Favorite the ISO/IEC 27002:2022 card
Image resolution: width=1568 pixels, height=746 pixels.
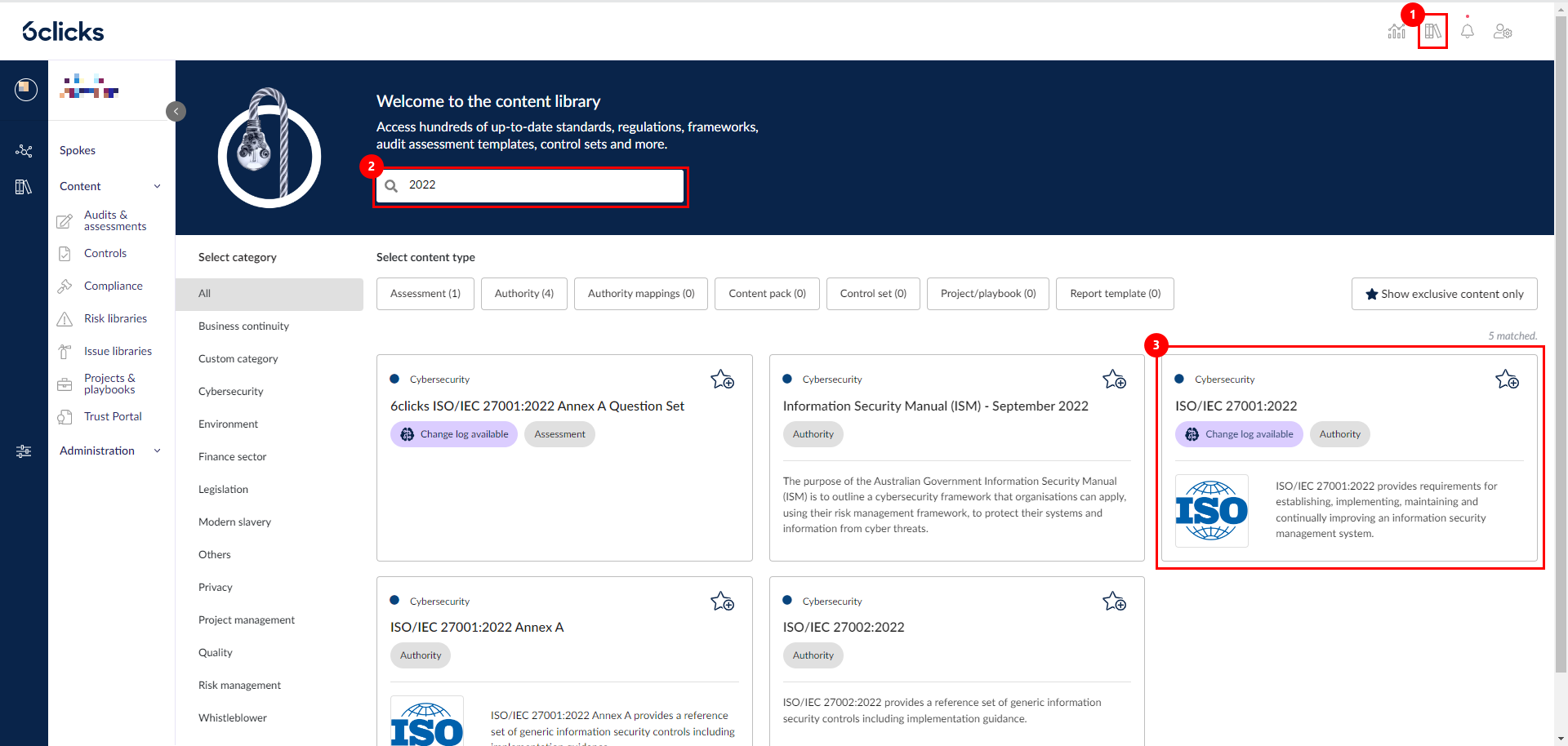click(1115, 602)
